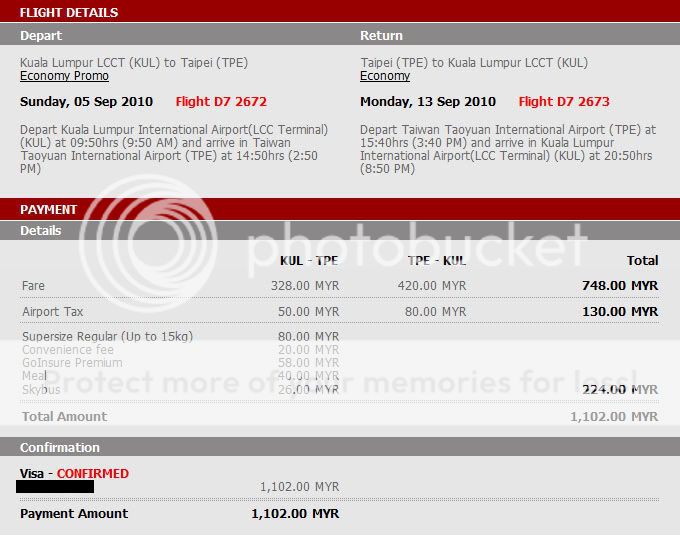Select the Kuala Lumpur LCCT to Taipei route
The image size is (680, 536).
[134, 63]
